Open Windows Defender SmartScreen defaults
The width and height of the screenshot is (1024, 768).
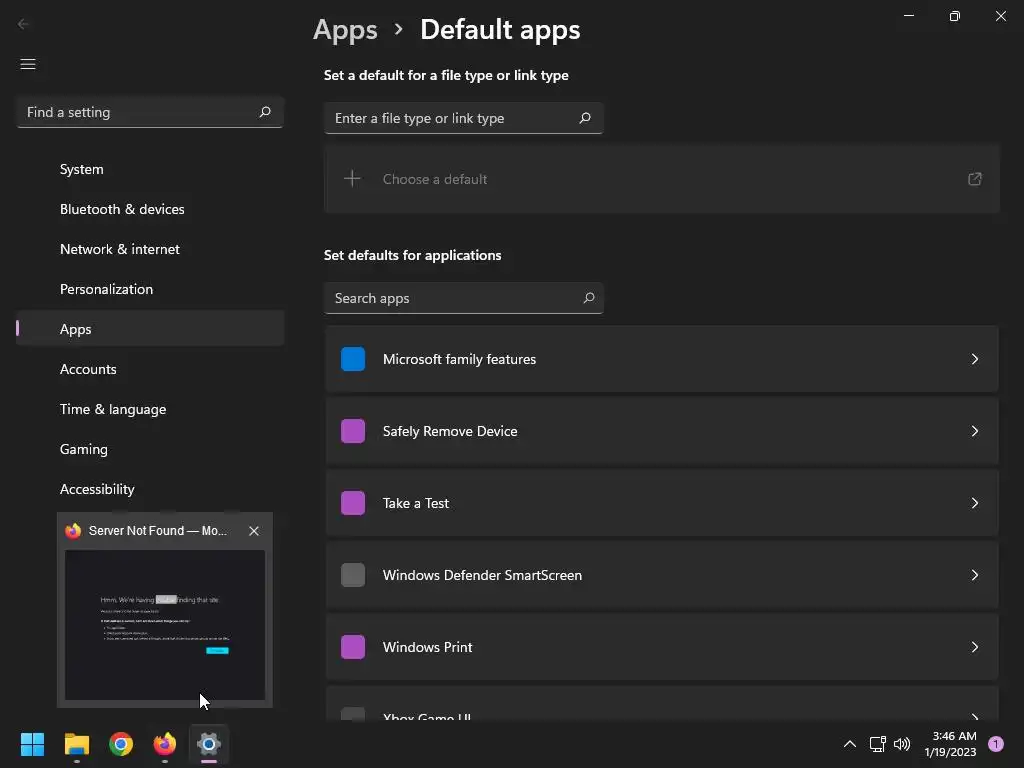click(662, 575)
